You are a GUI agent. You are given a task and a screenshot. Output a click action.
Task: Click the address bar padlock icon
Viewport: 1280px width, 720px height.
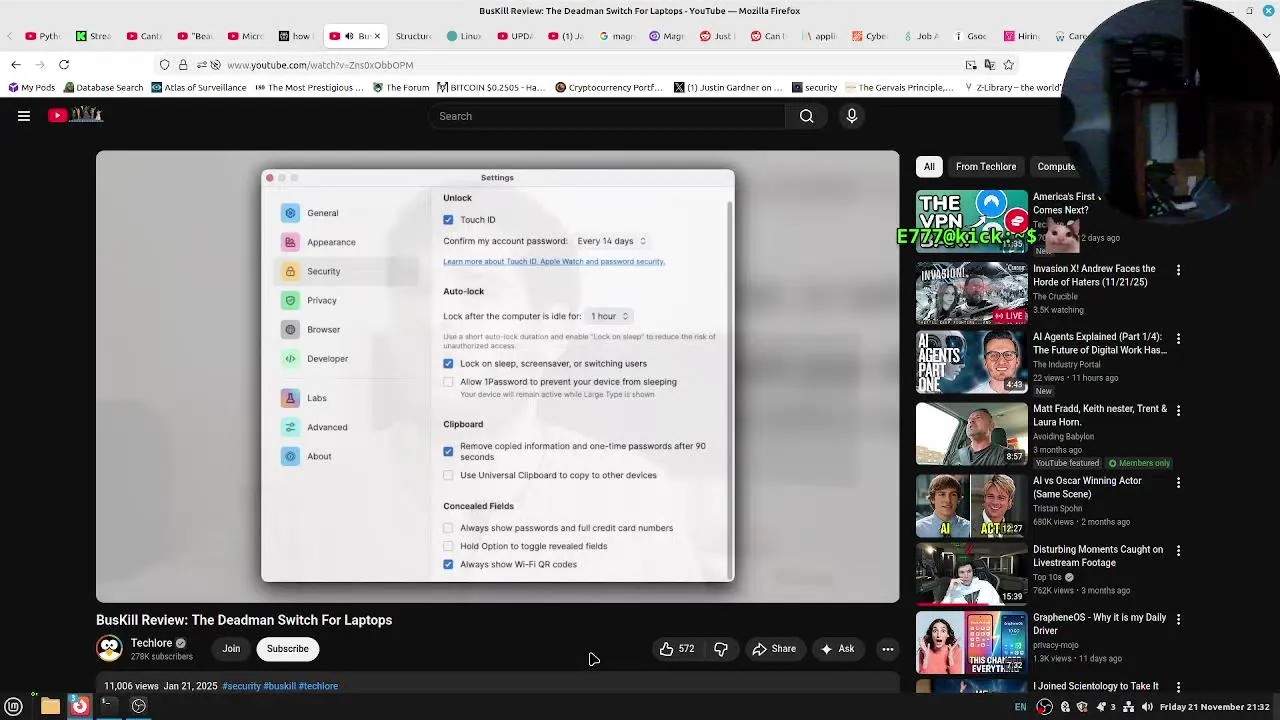[x=183, y=65]
